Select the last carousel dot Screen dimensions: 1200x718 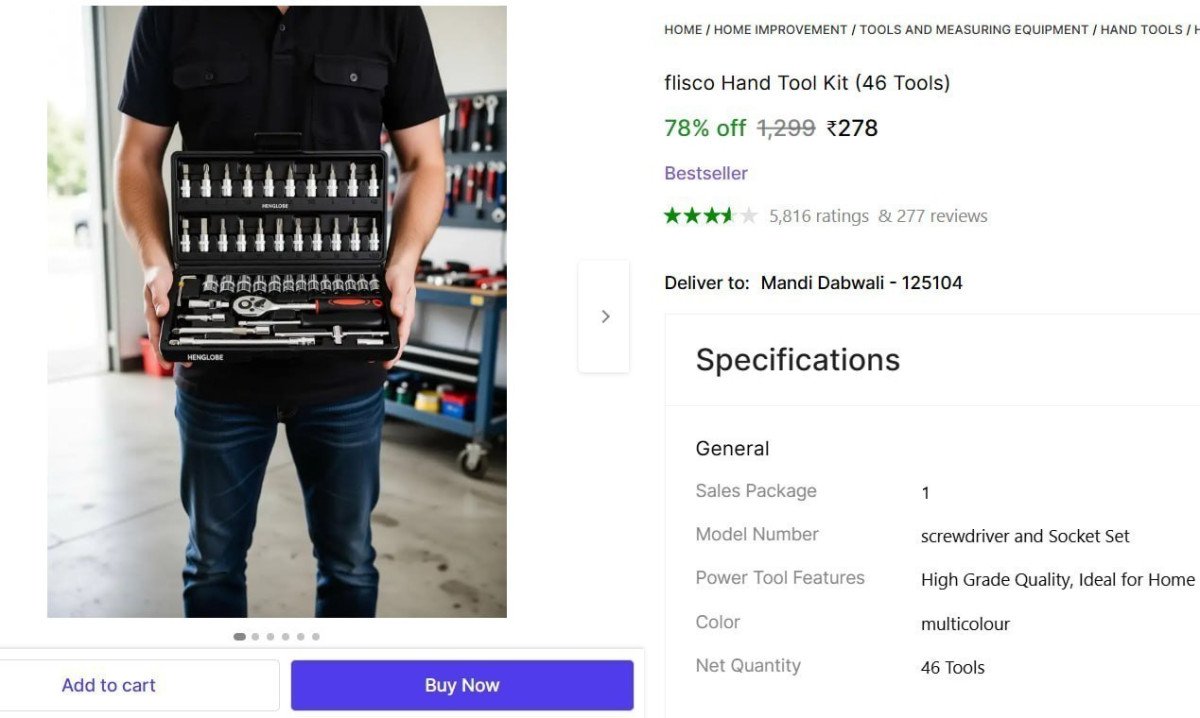tap(316, 636)
